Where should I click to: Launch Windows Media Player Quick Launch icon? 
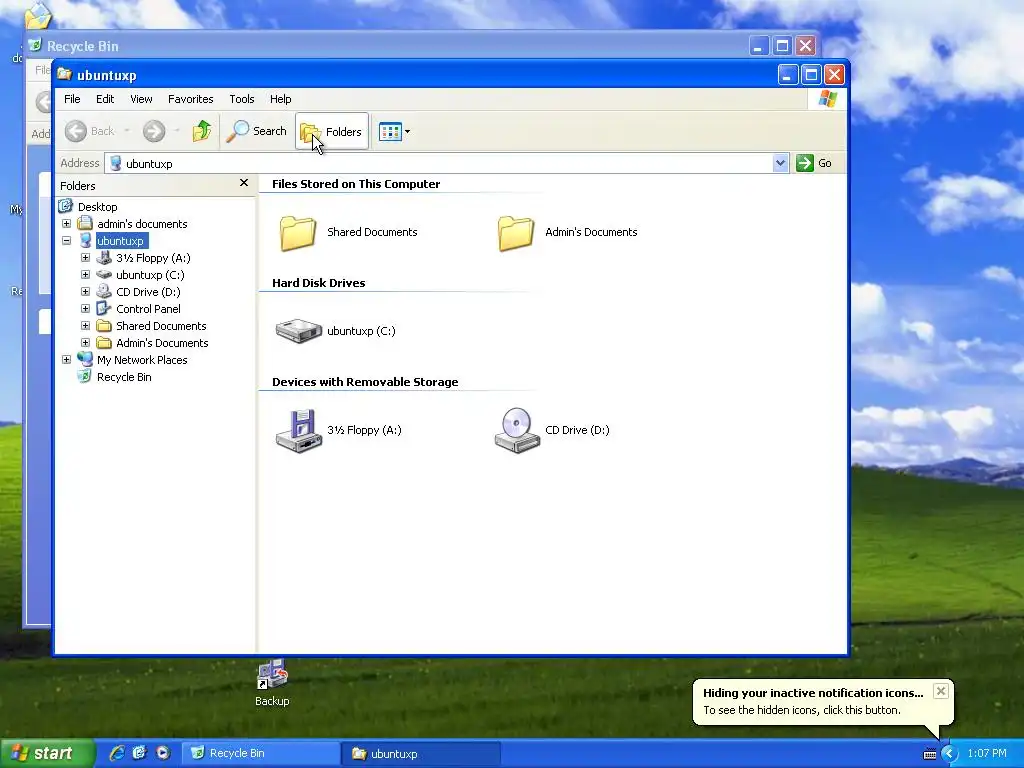coord(163,753)
